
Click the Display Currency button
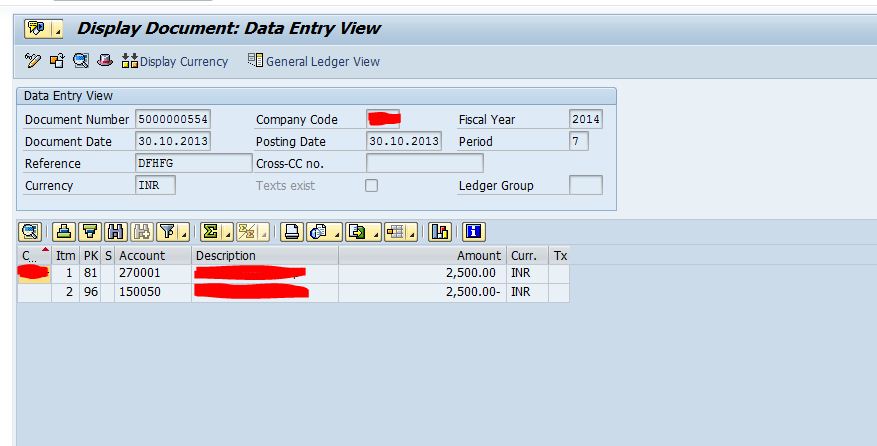click(174, 62)
